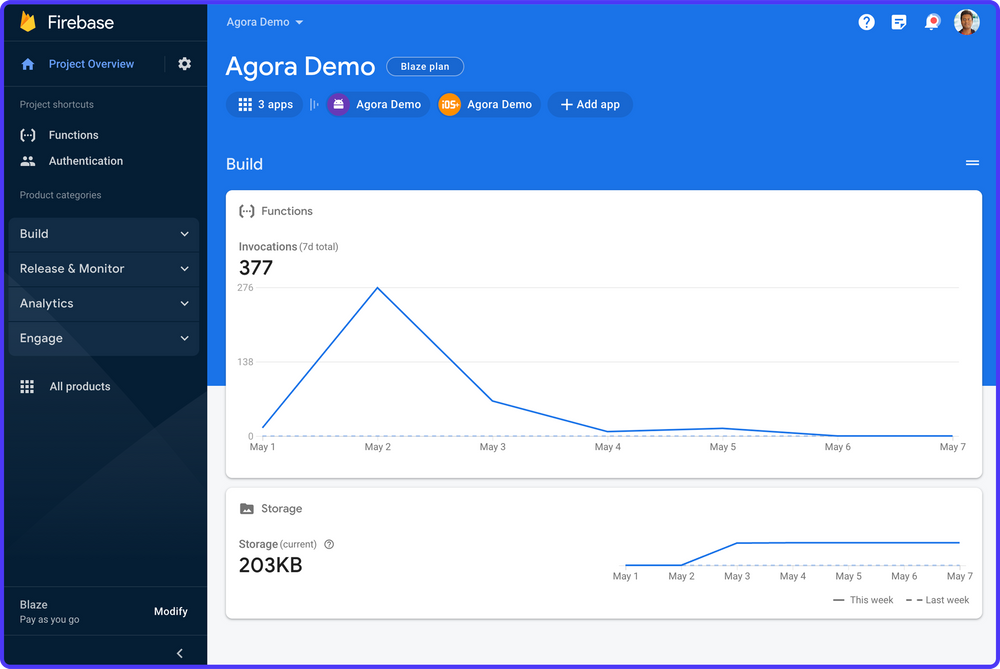Viewport: 1000px width, 669px height.
Task: Expand the Release & Monitor category
Action: coord(103,268)
